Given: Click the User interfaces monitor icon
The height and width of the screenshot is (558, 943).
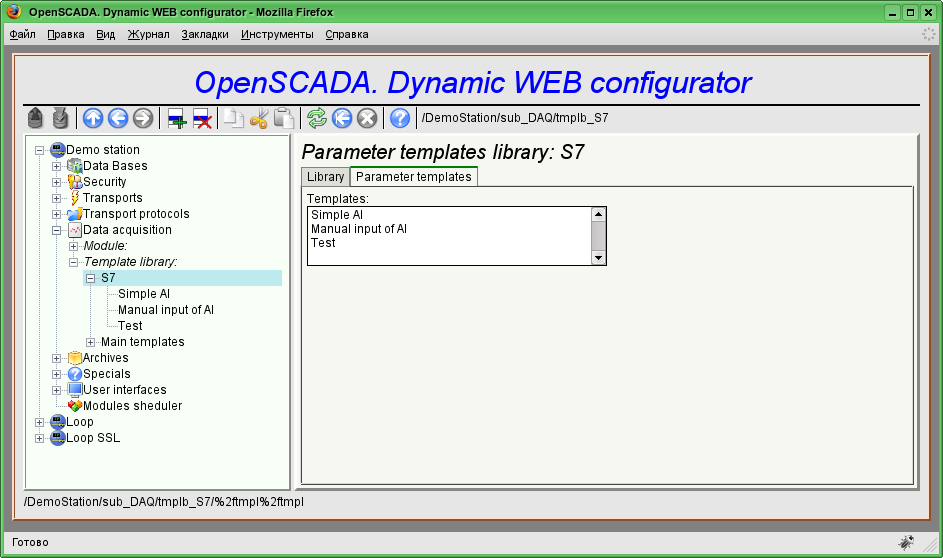Looking at the screenshot, I should [x=75, y=390].
